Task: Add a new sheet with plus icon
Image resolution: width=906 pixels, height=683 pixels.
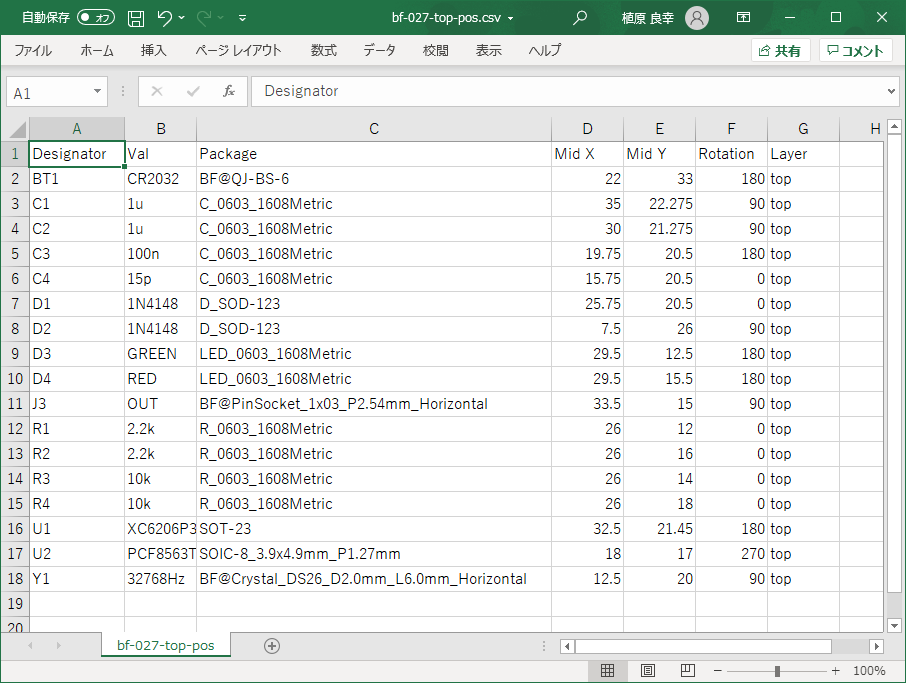Action: point(272,646)
